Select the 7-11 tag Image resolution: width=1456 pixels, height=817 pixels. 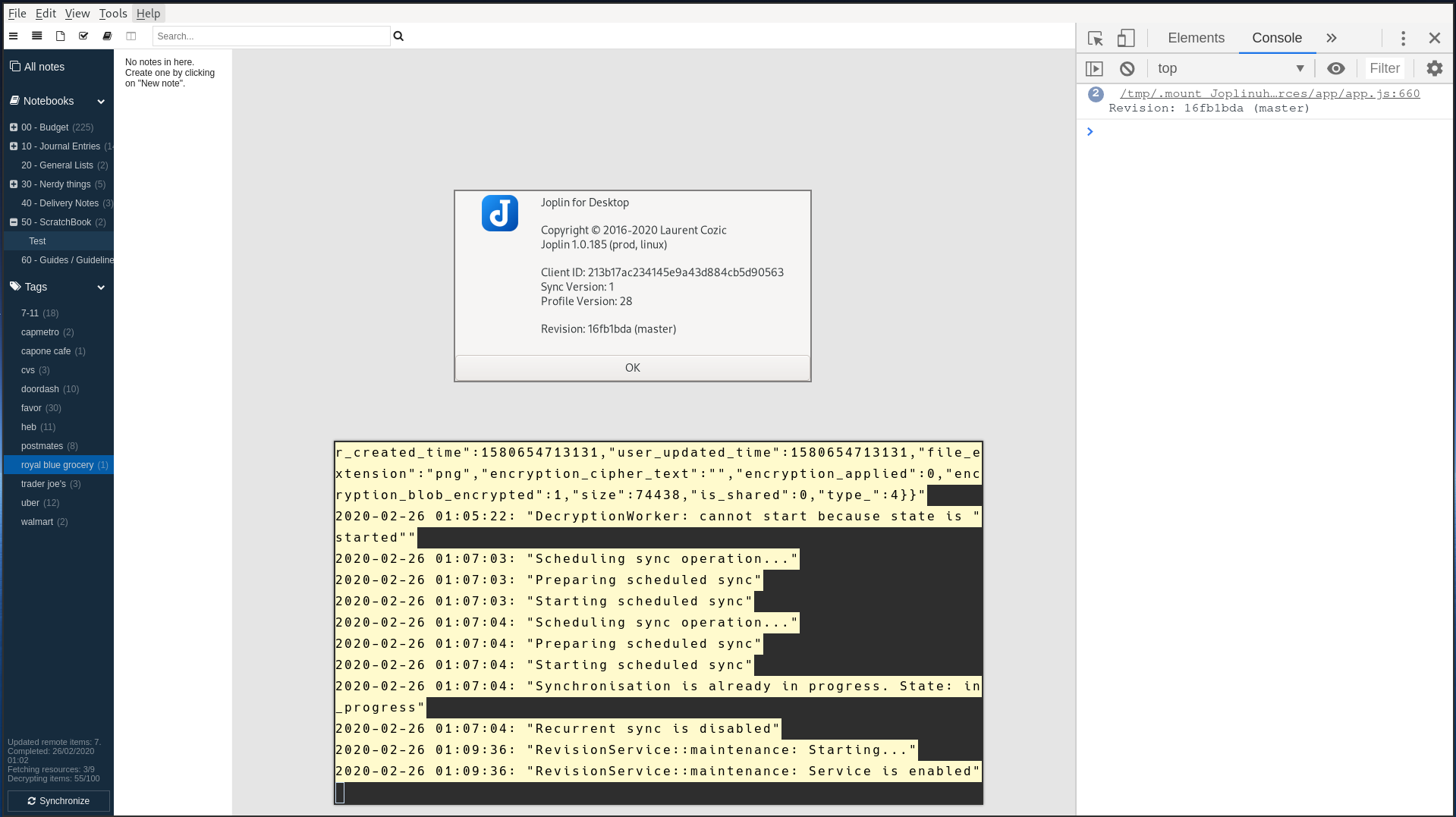[x=58, y=313]
